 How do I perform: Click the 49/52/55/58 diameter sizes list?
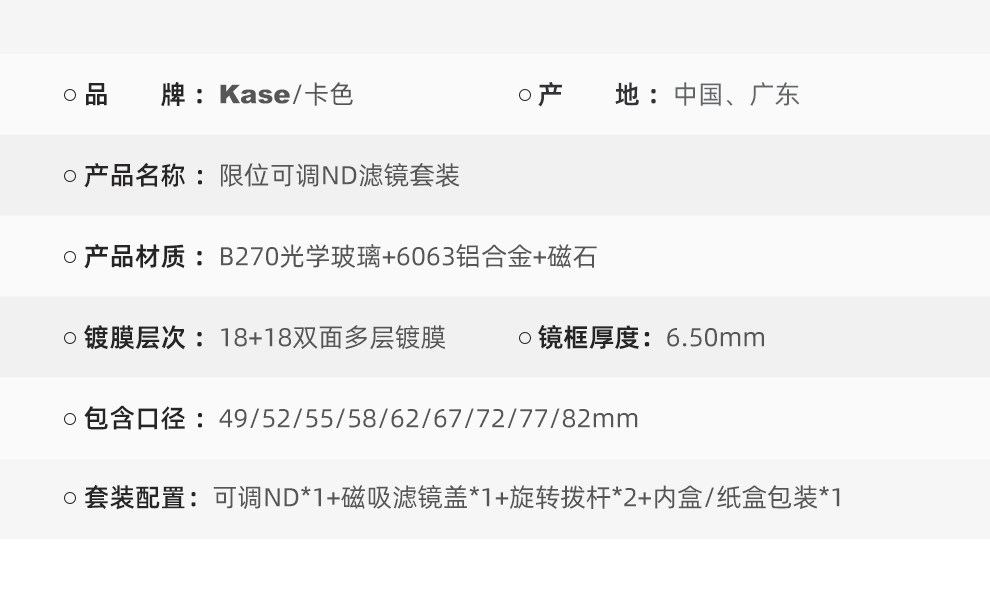click(x=428, y=419)
